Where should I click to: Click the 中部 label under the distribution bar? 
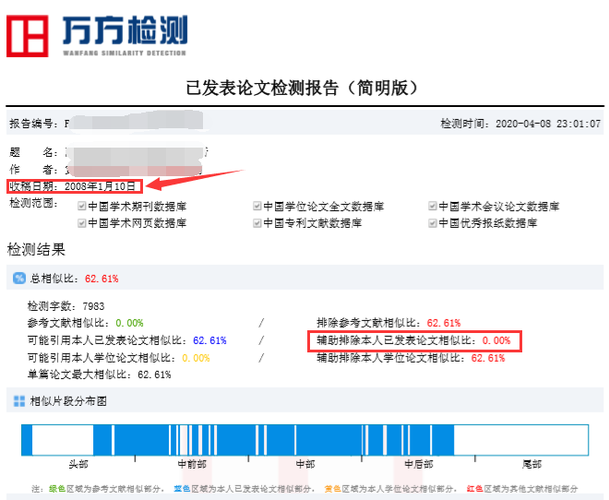pyautogui.click(x=305, y=464)
